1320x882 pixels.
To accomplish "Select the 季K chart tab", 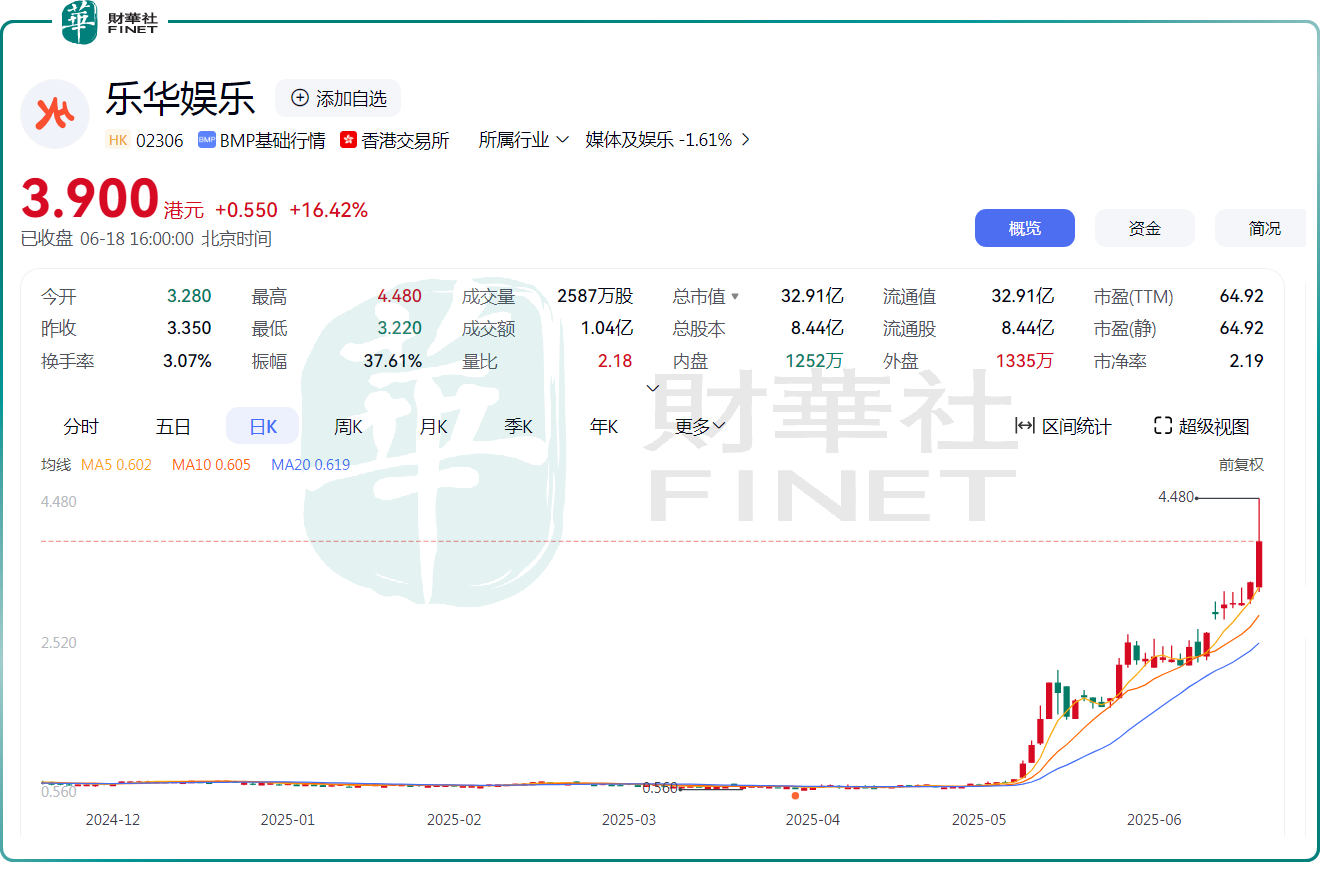I will pos(518,426).
